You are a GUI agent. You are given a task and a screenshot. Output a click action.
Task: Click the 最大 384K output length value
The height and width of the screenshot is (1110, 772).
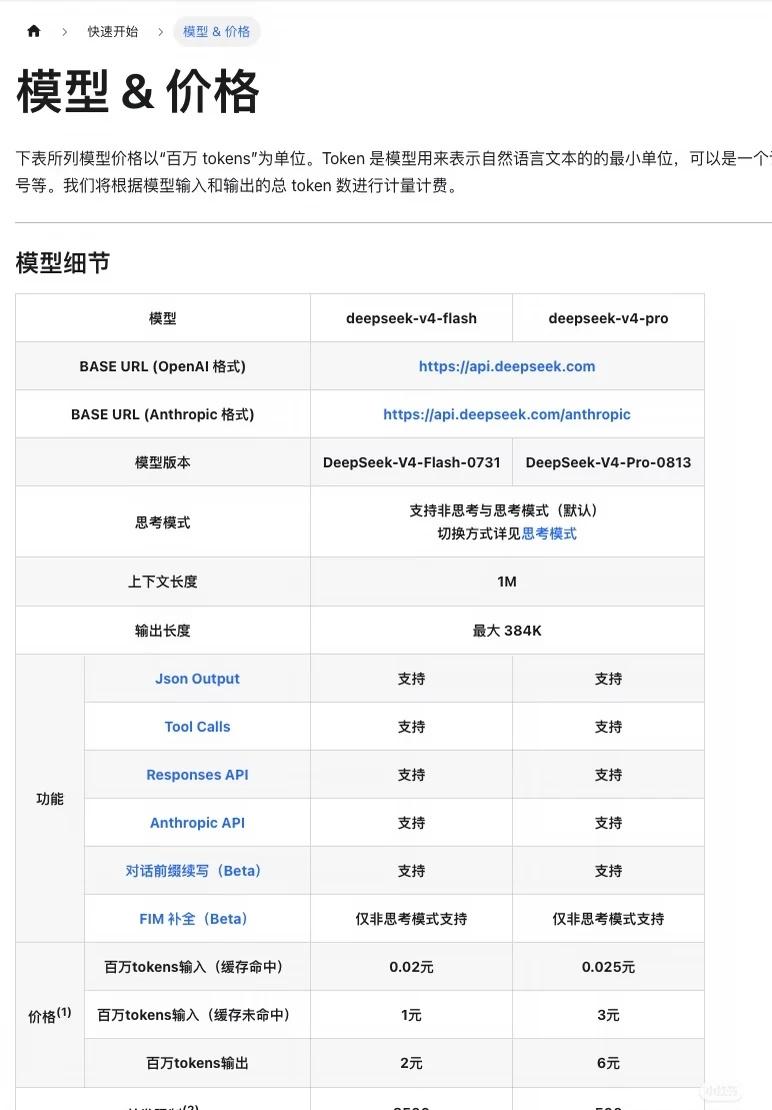click(x=507, y=630)
